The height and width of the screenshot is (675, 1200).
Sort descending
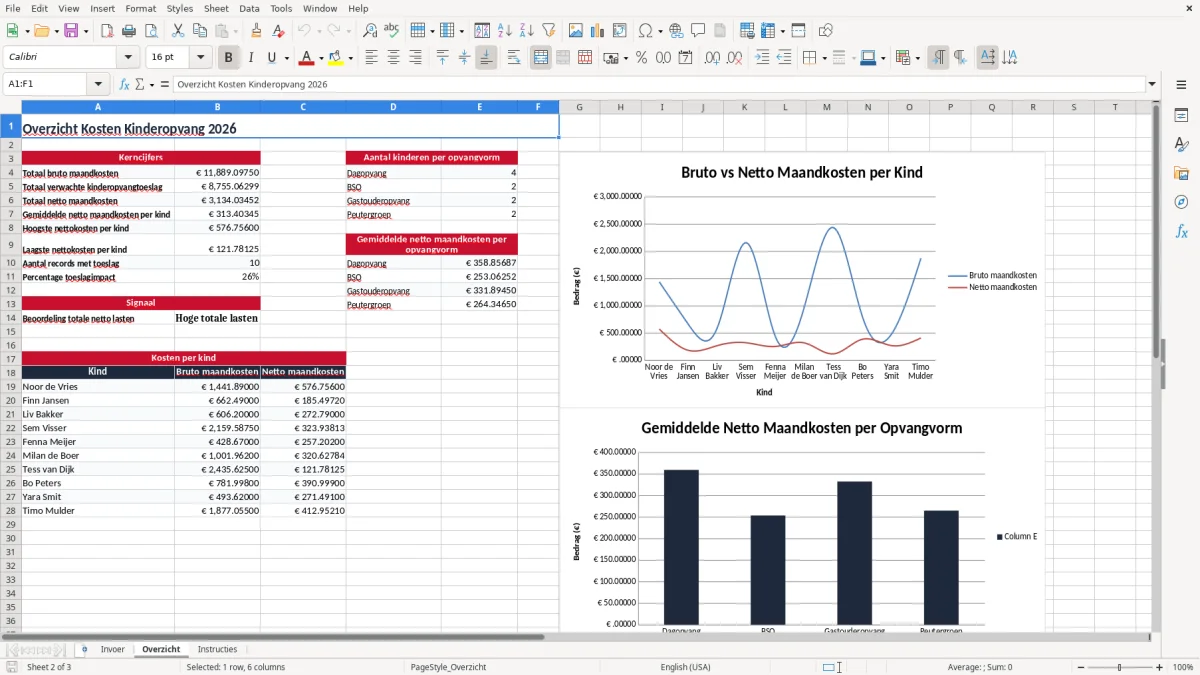(x=526, y=31)
